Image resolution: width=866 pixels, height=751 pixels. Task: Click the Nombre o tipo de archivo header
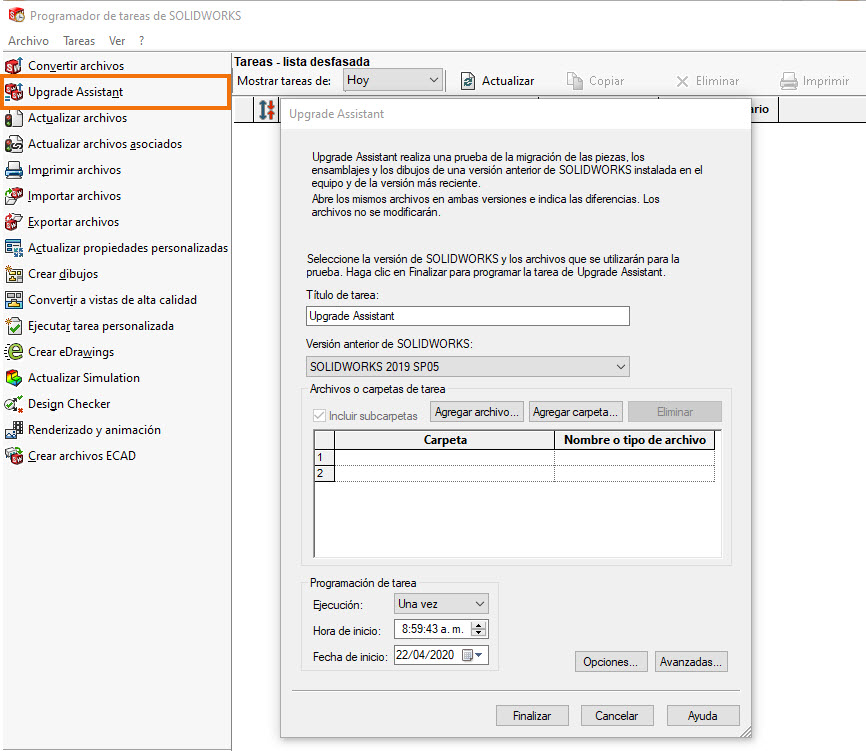pos(635,440)
